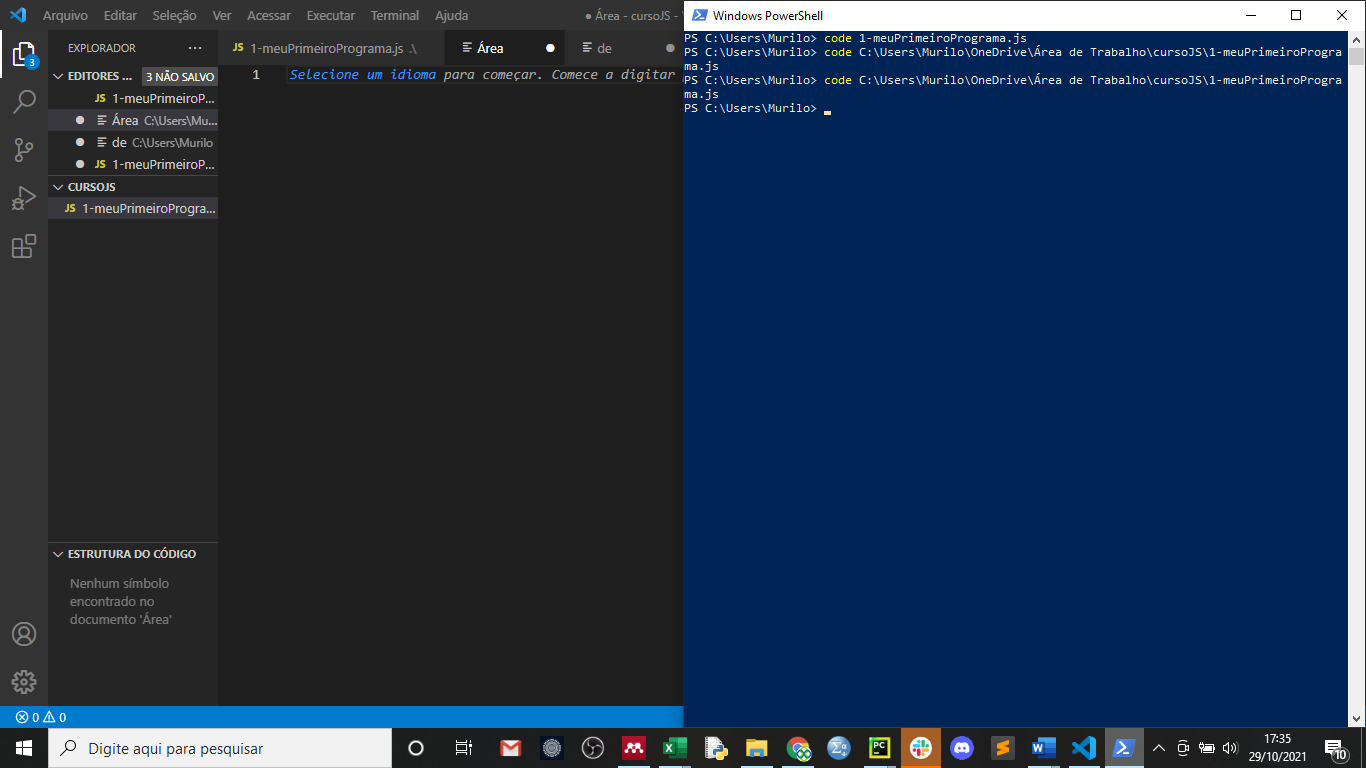
Task: Open the volume control in tray
Action: tap(1229, 748)
